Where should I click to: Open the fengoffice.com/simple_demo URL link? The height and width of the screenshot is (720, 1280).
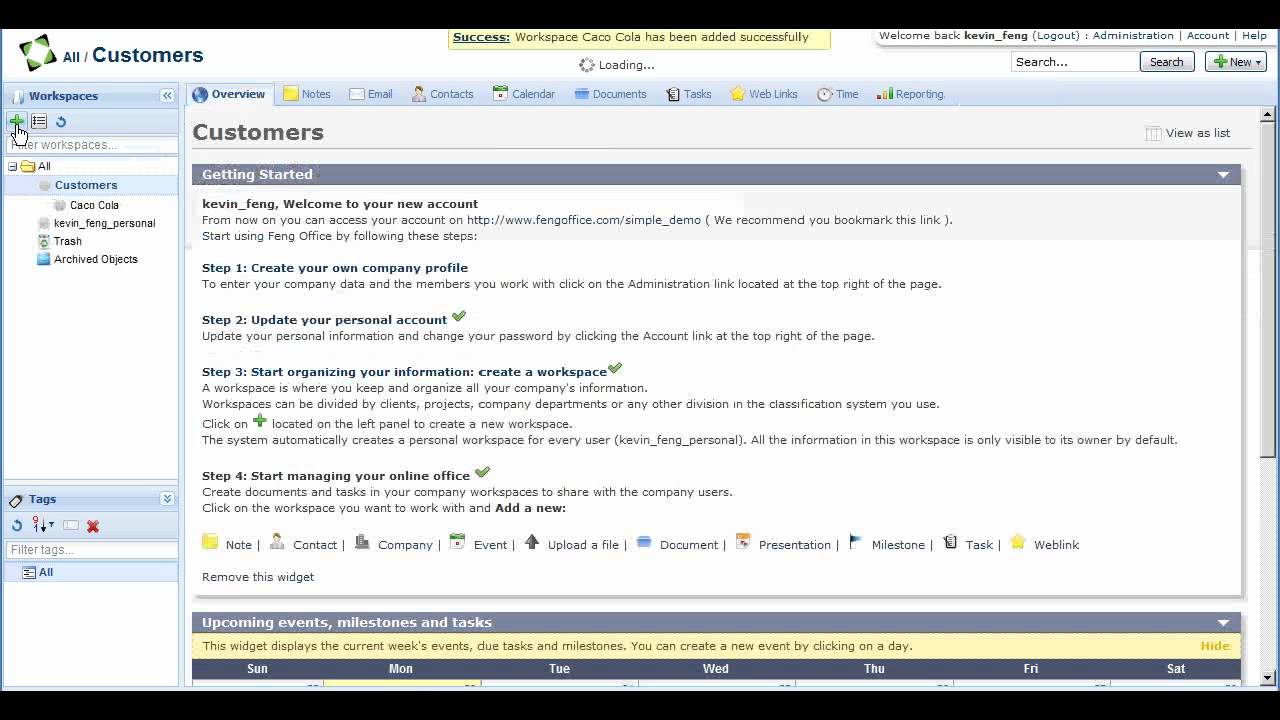click(x=584, y=220)
